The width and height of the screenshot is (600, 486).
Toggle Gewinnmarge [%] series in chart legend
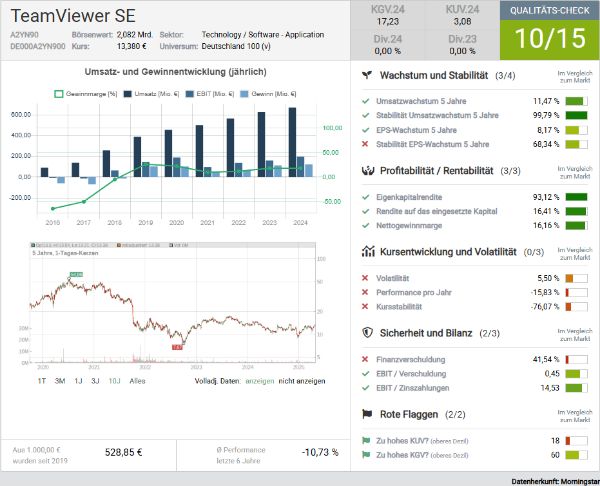[x=86, y=94]
